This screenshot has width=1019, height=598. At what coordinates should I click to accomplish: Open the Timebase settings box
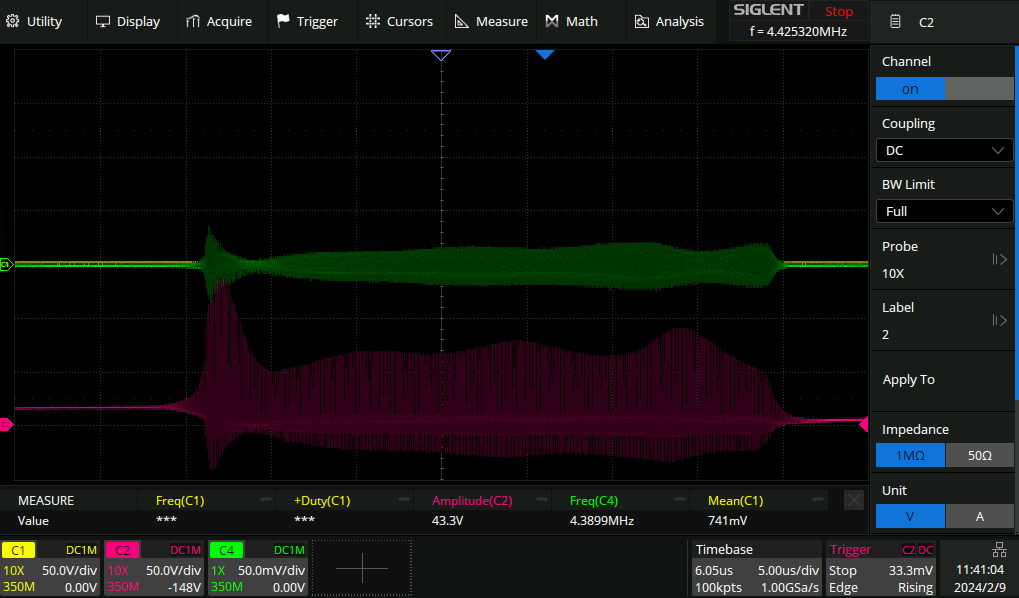(x=755, y=568)
